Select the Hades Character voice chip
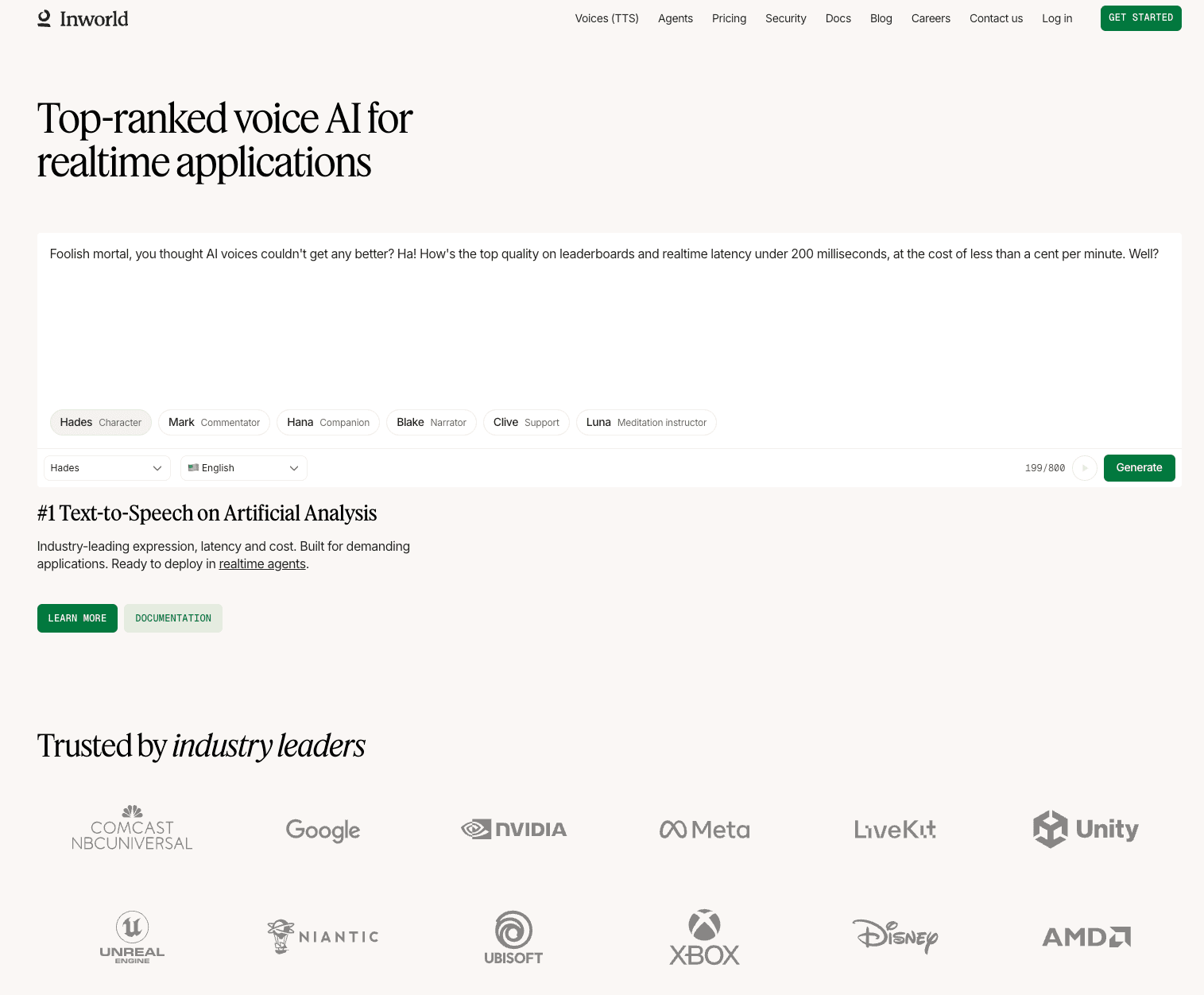1204x995 pixels. 101,423
